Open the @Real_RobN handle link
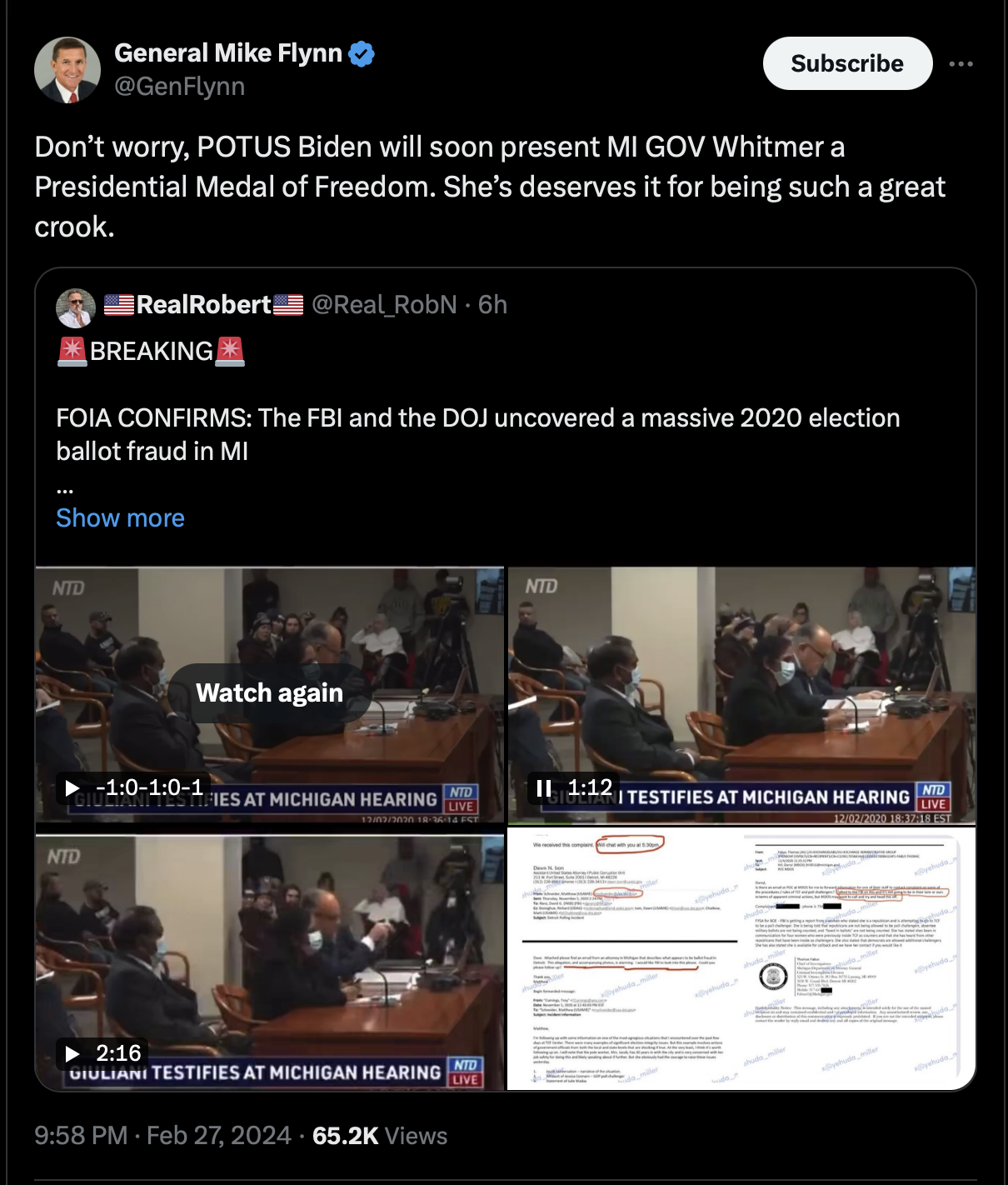1008x1185 pixels. [384, 305]
